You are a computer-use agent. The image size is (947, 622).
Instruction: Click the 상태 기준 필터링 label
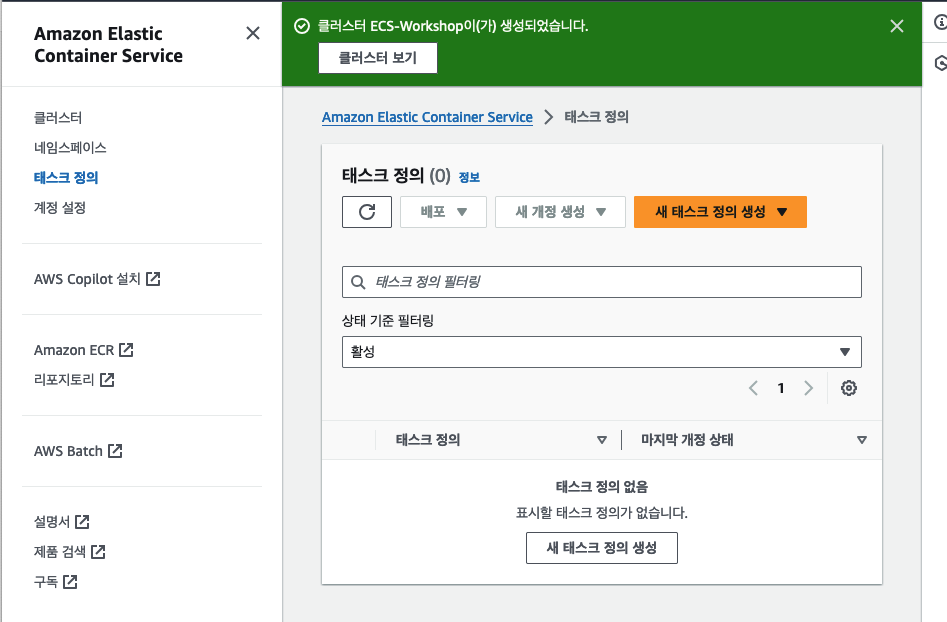click(388, 321)
